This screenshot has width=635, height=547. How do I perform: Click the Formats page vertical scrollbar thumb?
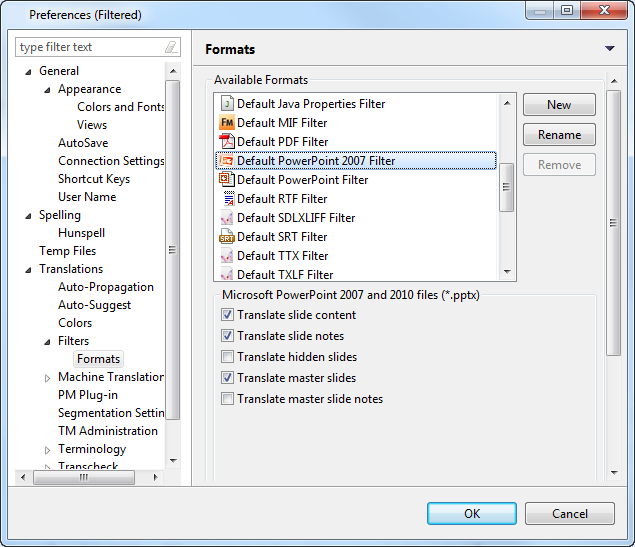(614, 223)
